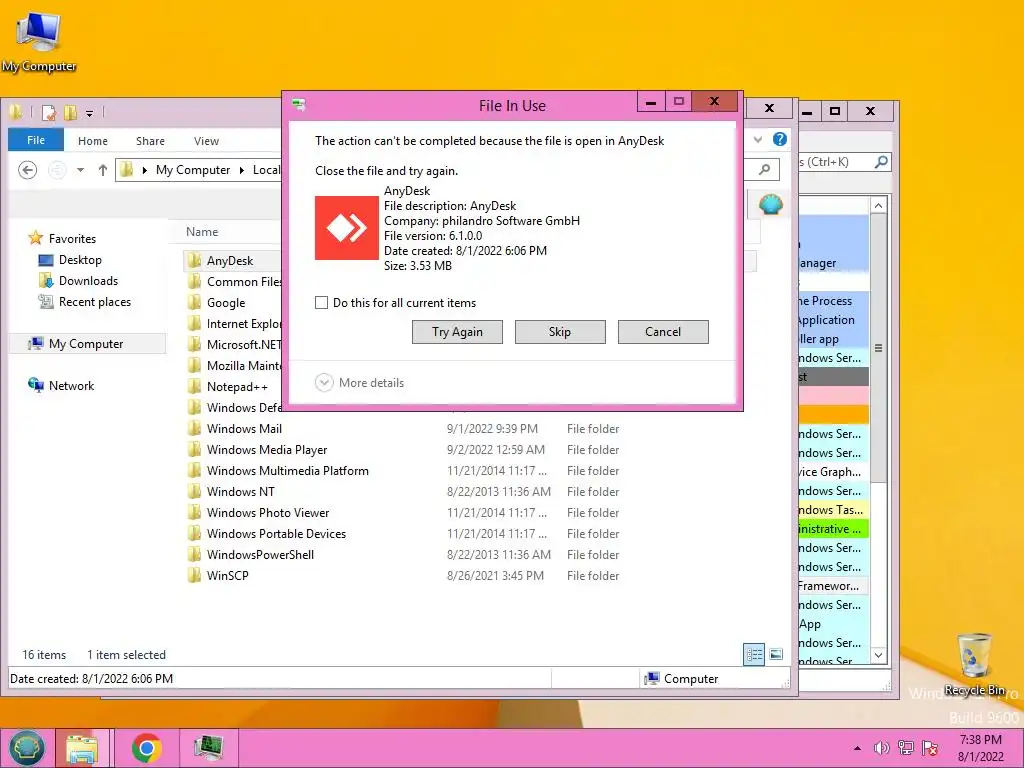The height and width of the screenshot is (768, 1024).
Task: Check Do this for all current items
Action: 321,302
